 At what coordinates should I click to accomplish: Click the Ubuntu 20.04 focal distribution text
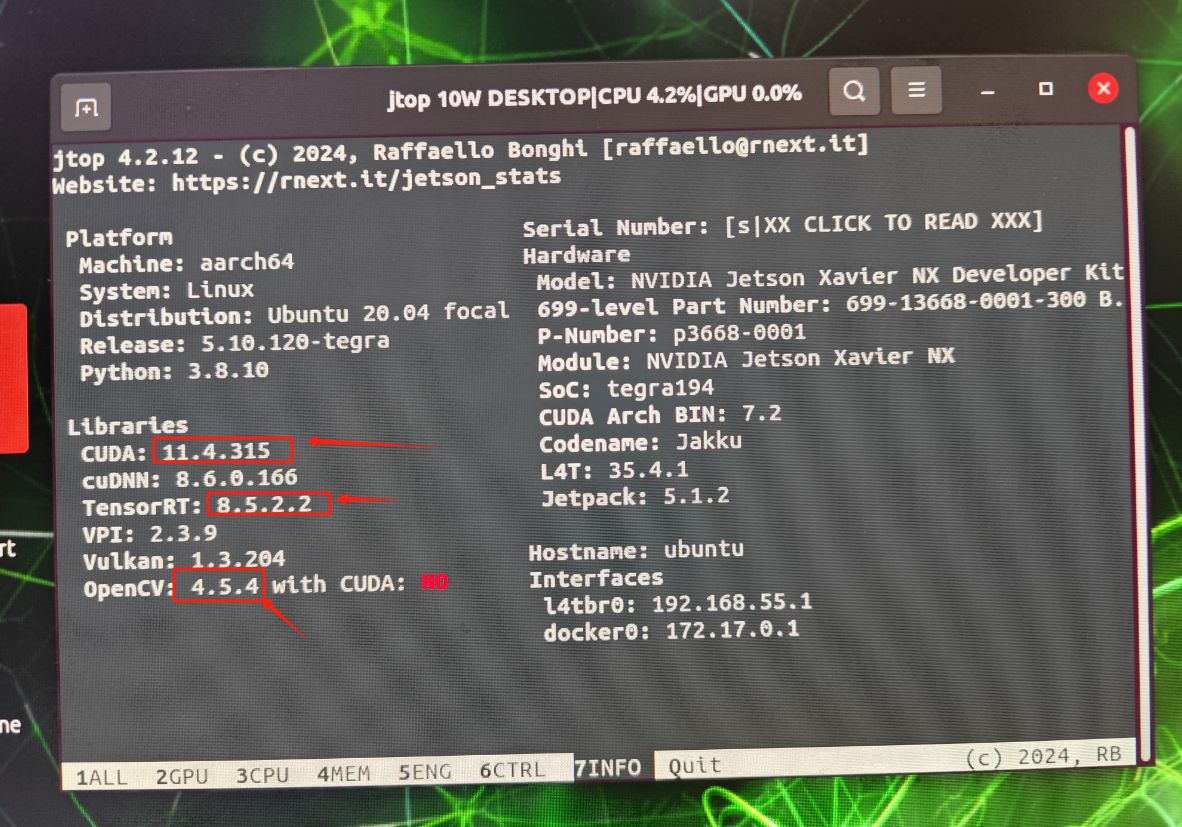[388, 312]
